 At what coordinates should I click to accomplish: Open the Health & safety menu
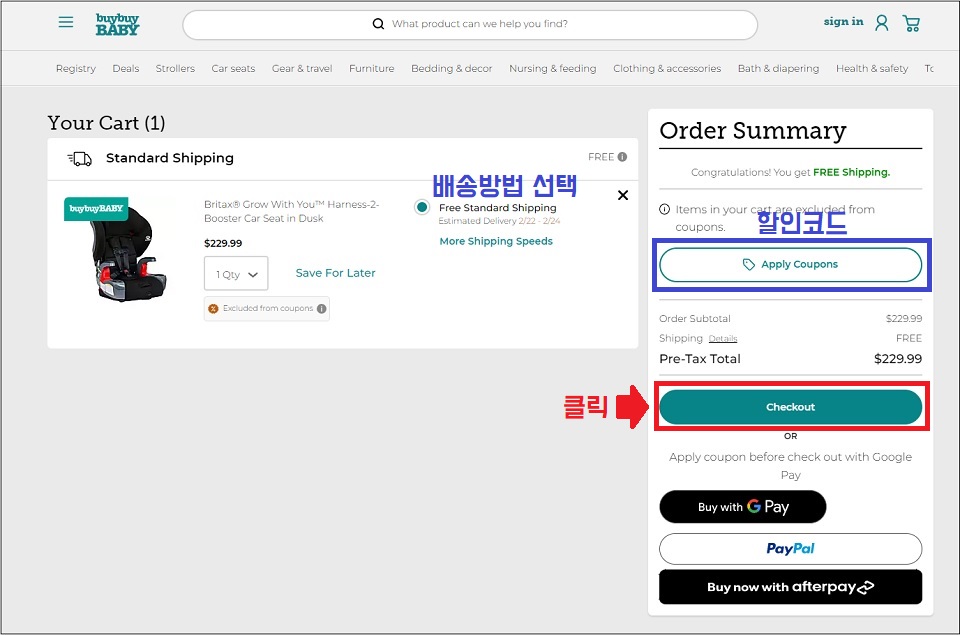pyautogui.click(x=872, y=69)
